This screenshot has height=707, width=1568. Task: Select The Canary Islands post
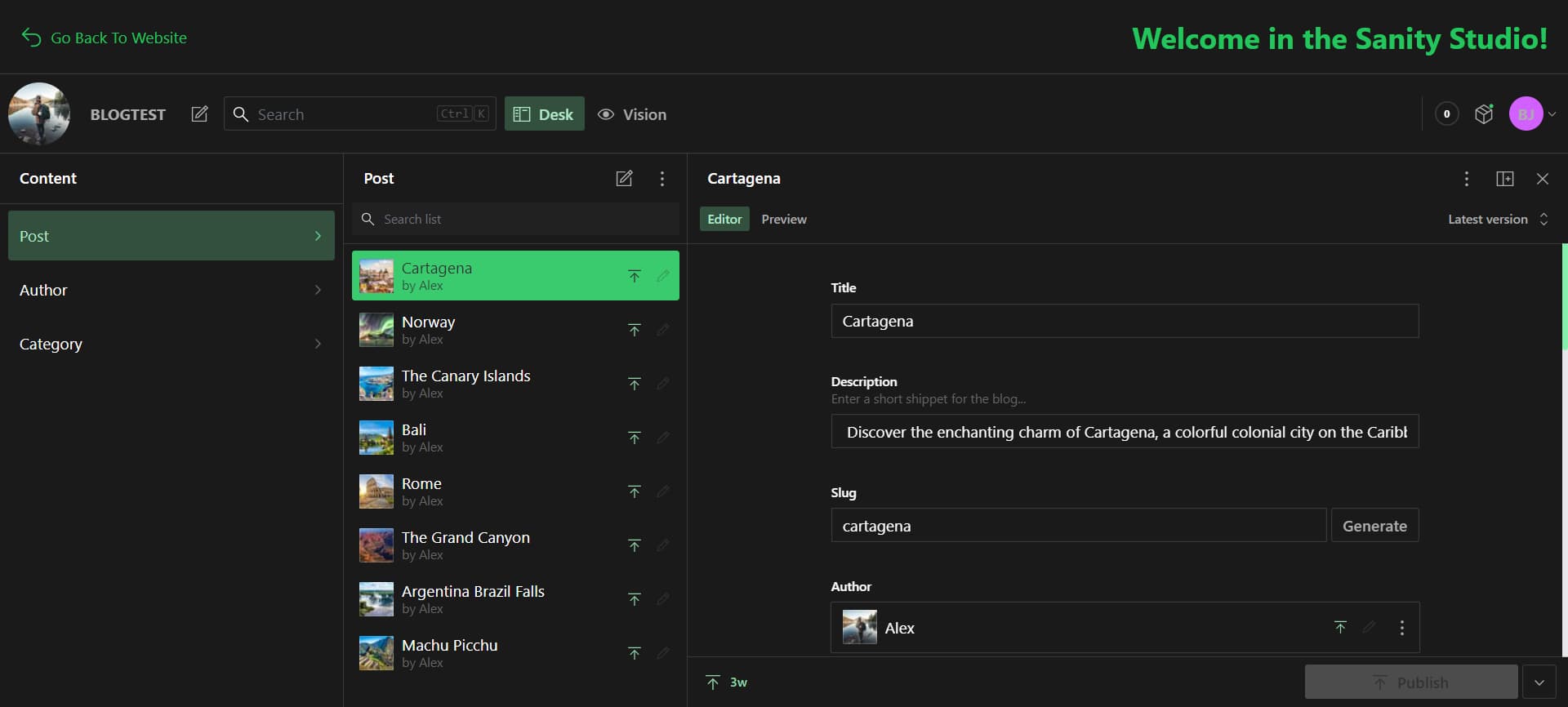click(515, 384)
